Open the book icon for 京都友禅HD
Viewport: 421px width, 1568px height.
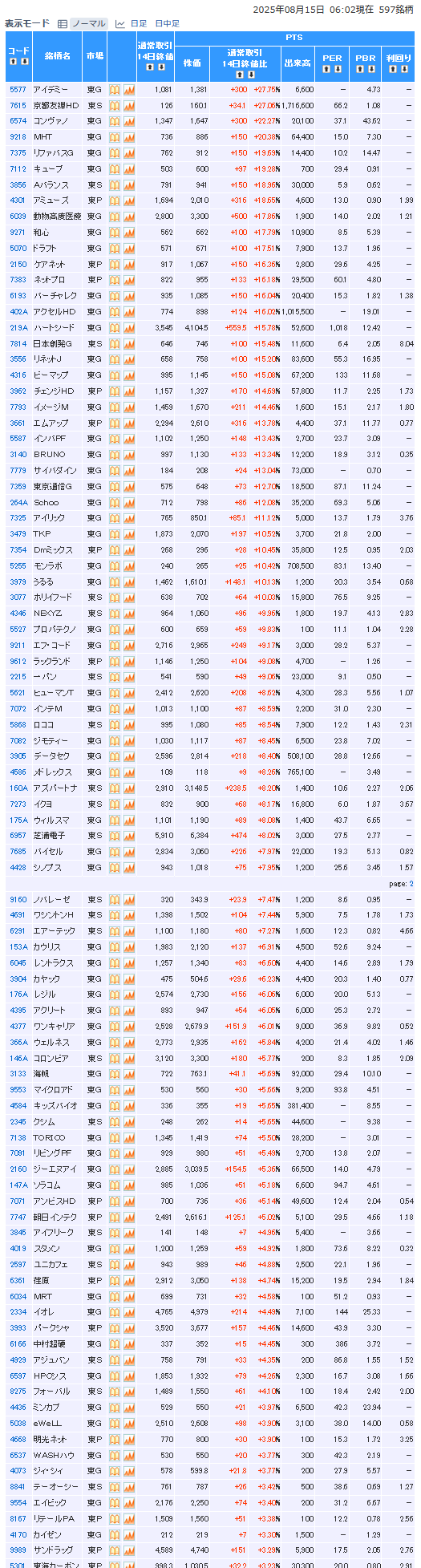tap(115, 106)
